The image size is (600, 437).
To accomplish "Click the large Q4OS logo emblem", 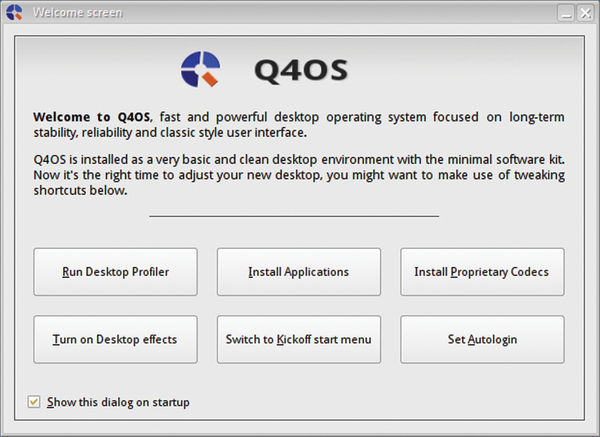I will tap(201, 69).
